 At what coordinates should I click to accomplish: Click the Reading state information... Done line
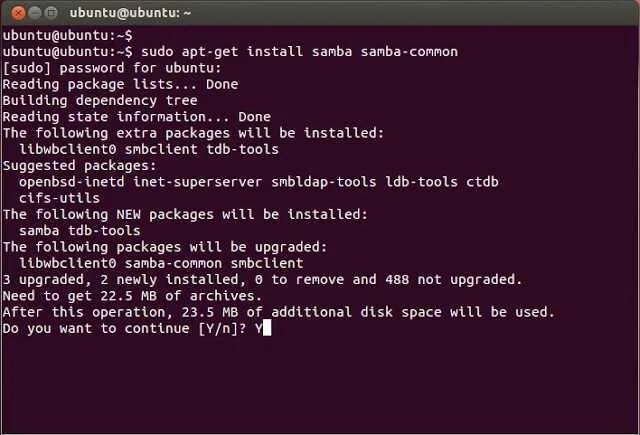[x=136, y=116]
